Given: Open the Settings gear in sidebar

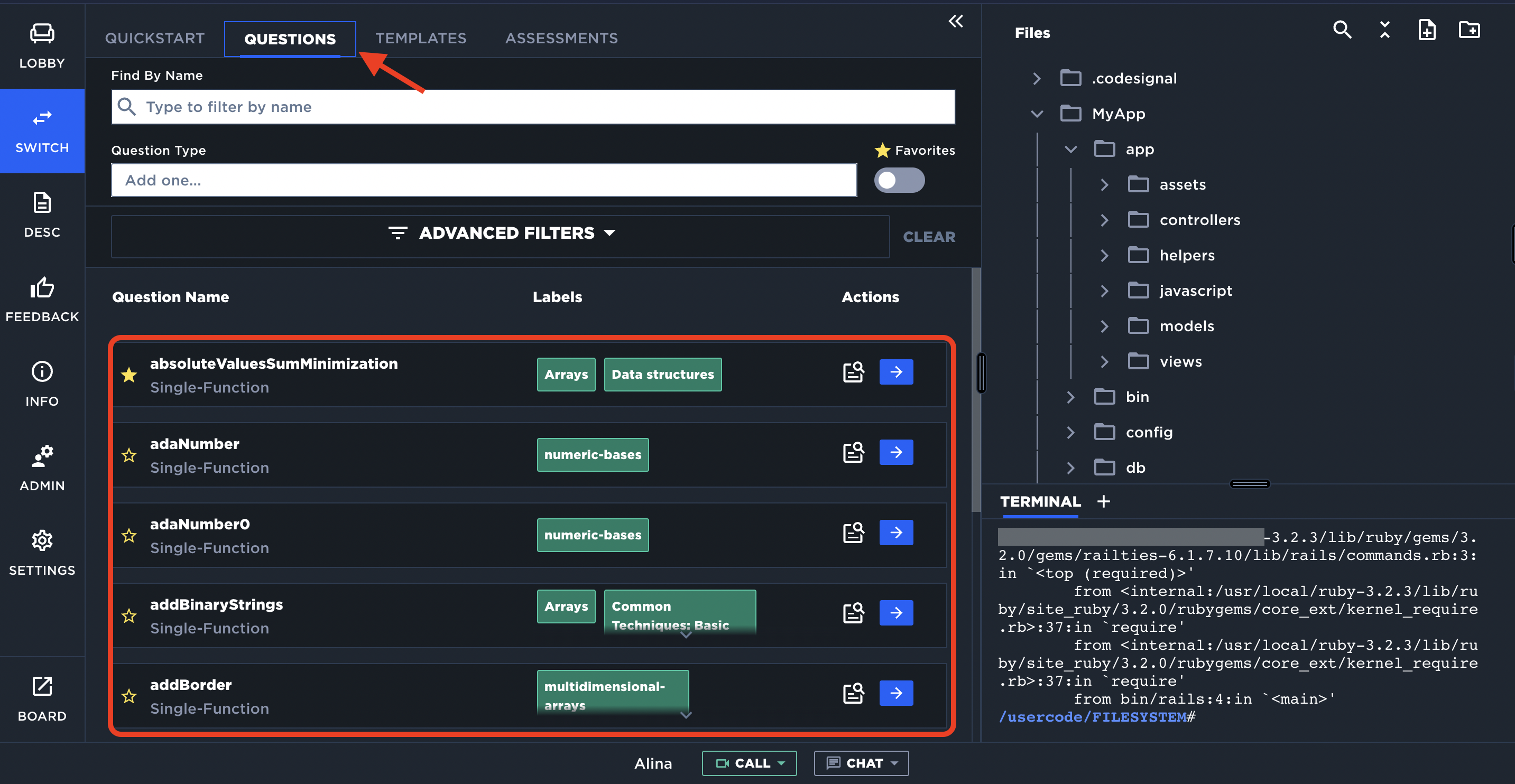Looking at the screenshot, I should coord(42,553).
